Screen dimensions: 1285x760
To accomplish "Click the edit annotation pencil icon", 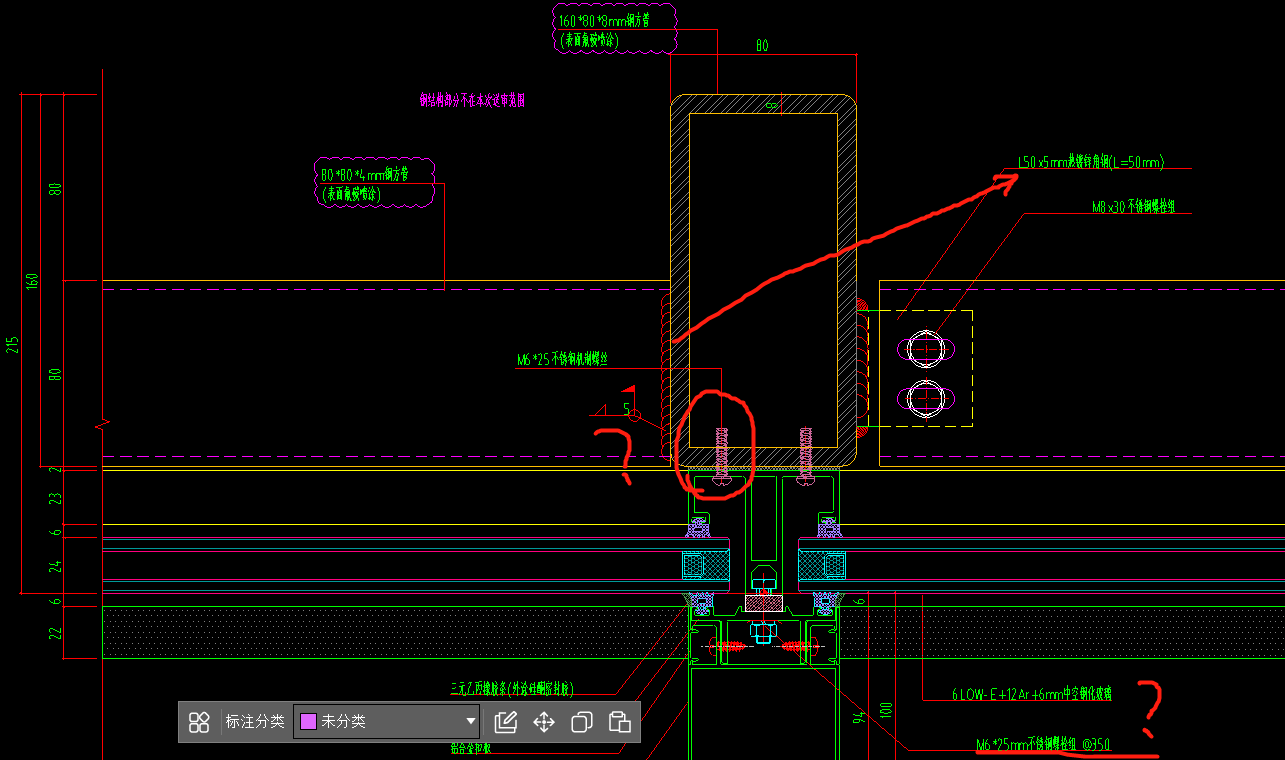I will [505, 722].
